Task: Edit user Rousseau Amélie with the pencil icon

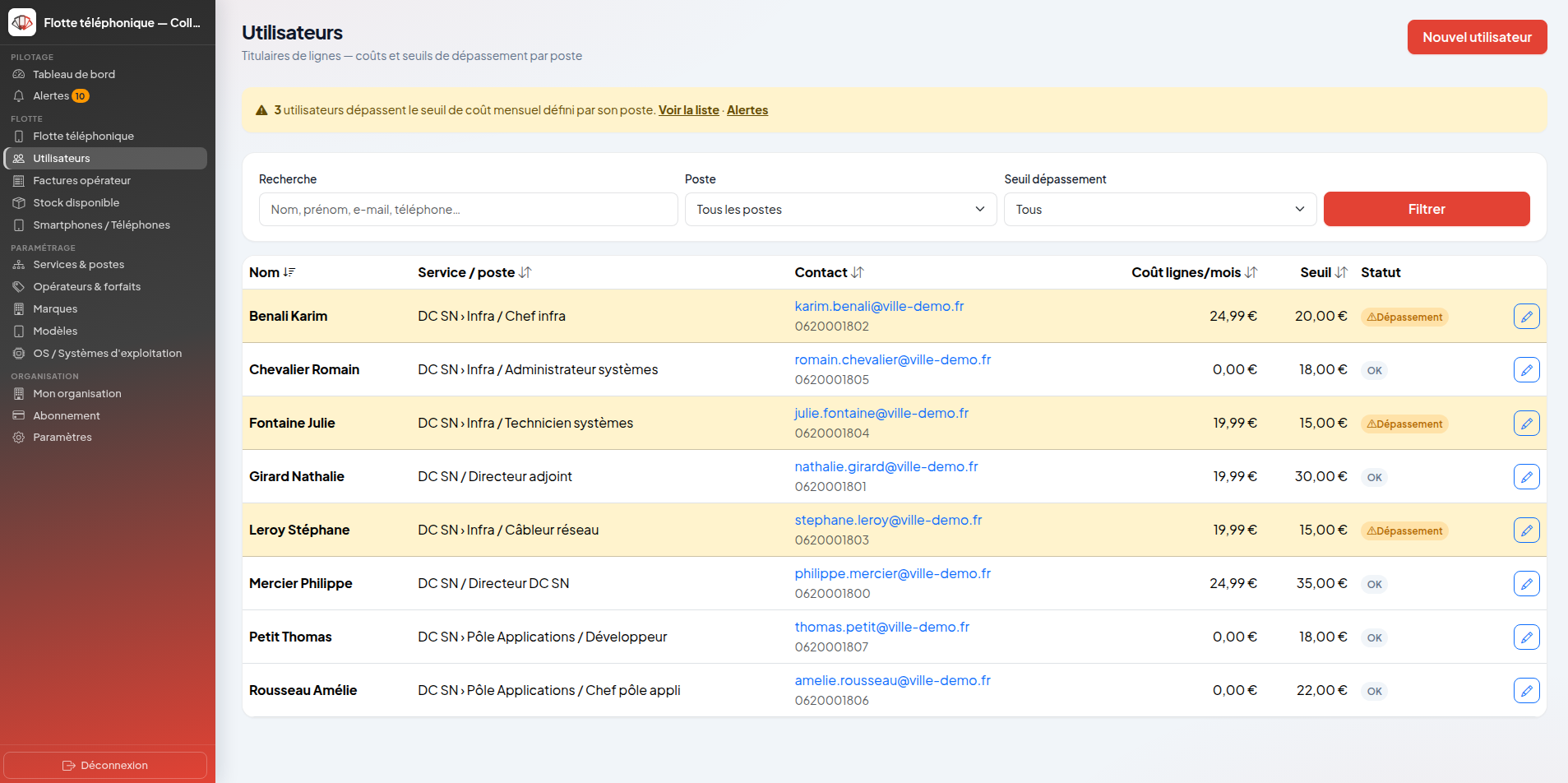Action: point(1526,690)
